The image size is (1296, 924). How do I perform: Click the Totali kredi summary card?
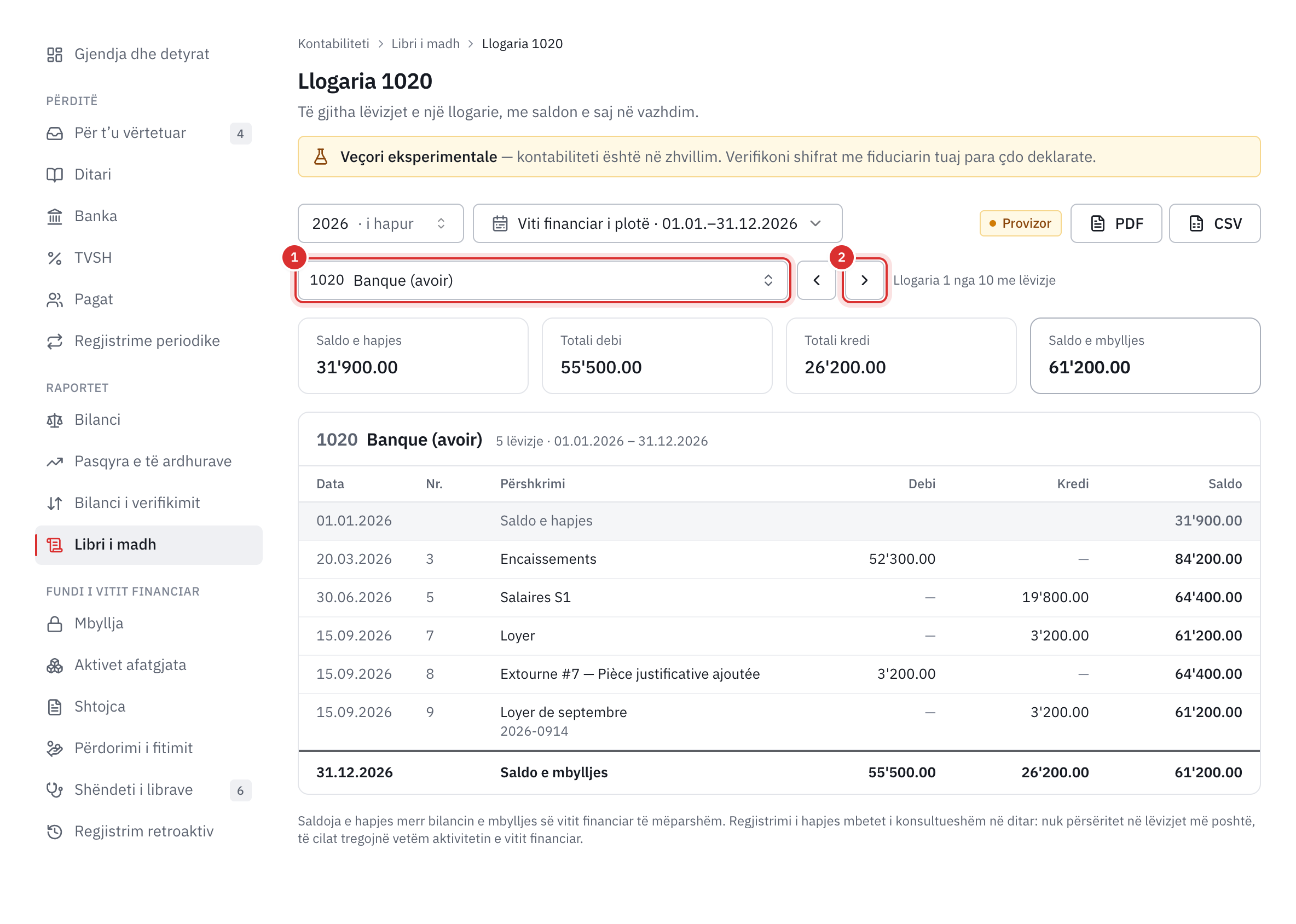coord(901,356)
